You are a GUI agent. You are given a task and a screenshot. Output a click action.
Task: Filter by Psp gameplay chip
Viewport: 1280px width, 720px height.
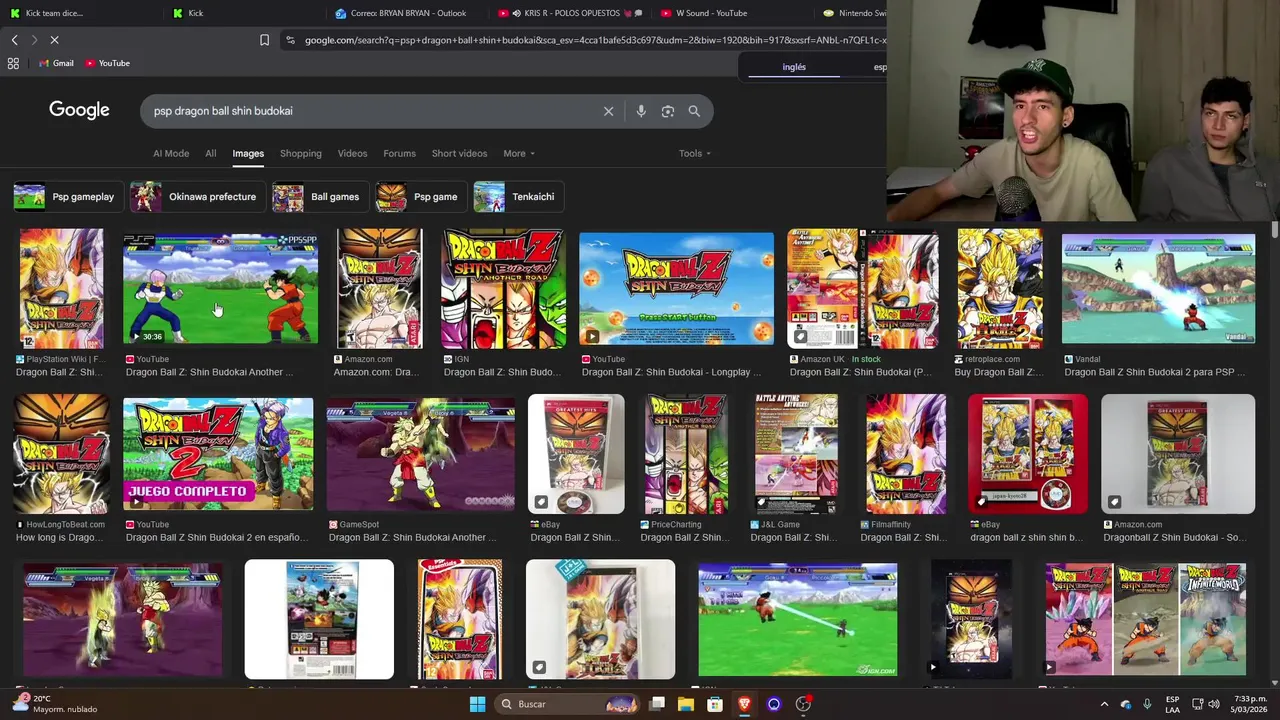pos(68,197)
